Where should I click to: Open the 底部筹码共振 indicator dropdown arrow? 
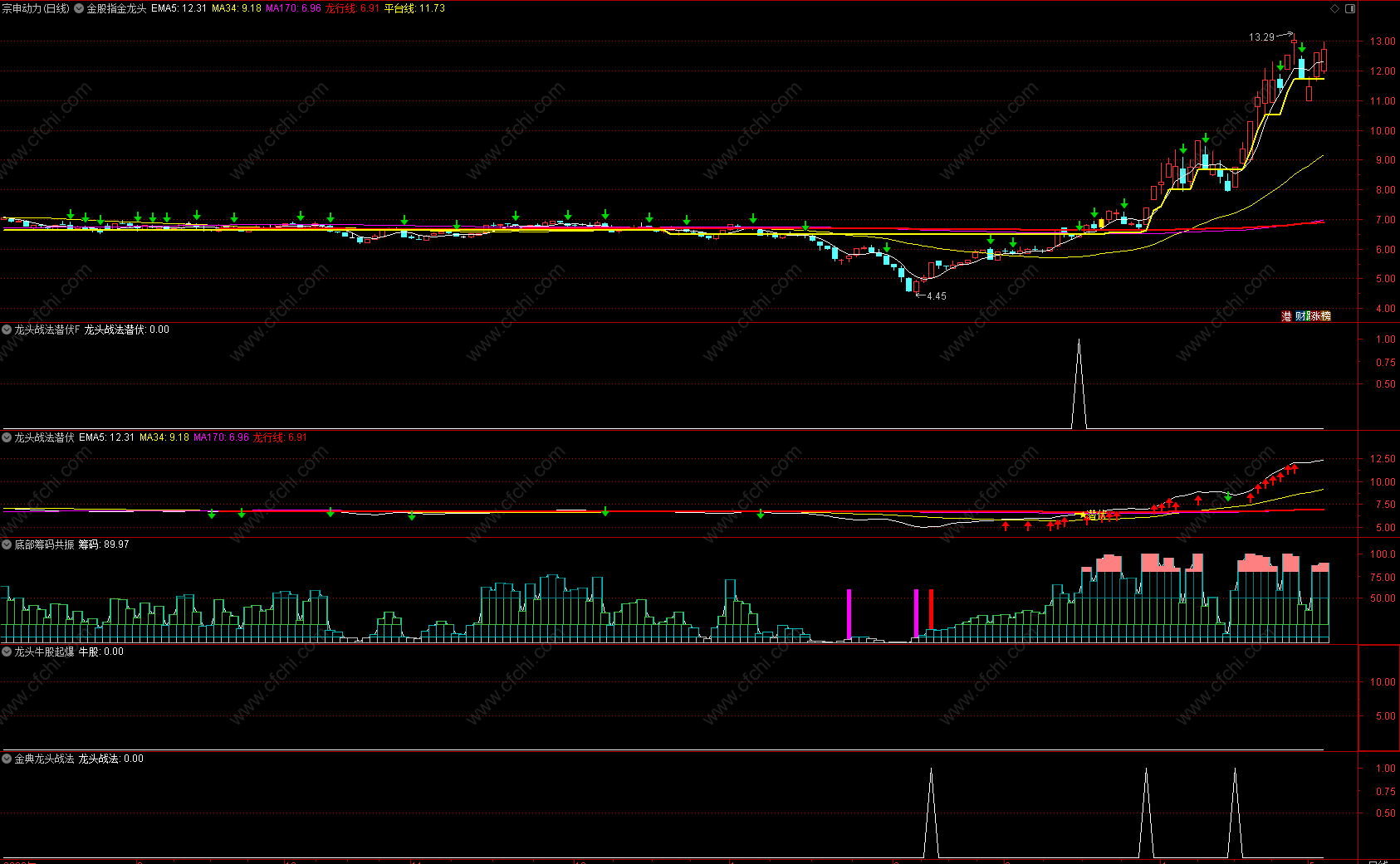tap(7, 544)
